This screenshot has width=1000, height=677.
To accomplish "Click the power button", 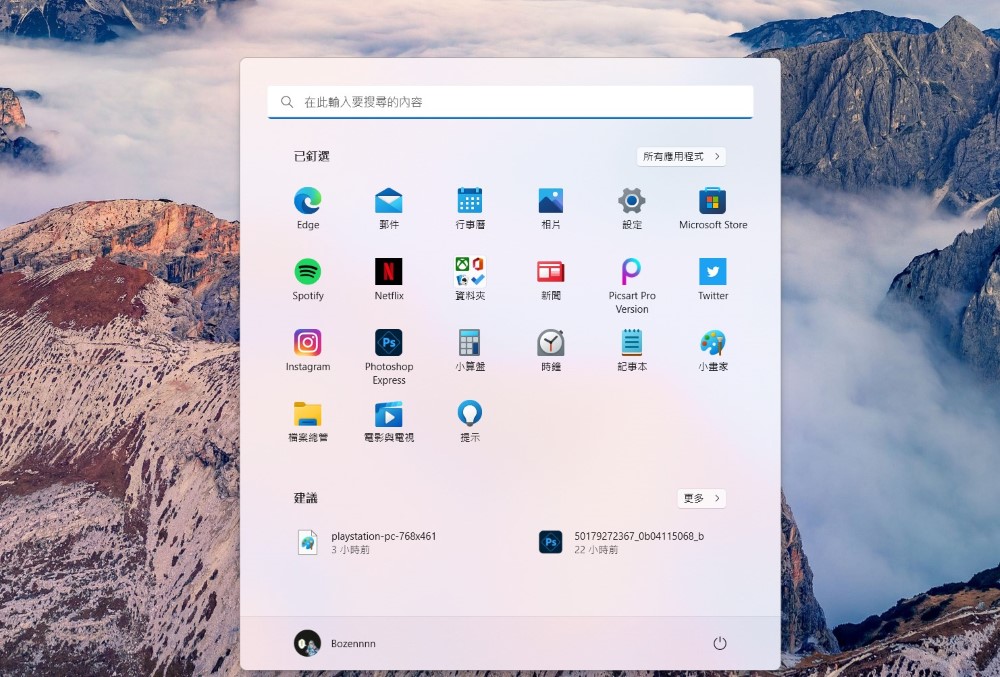I will [719, 643].
